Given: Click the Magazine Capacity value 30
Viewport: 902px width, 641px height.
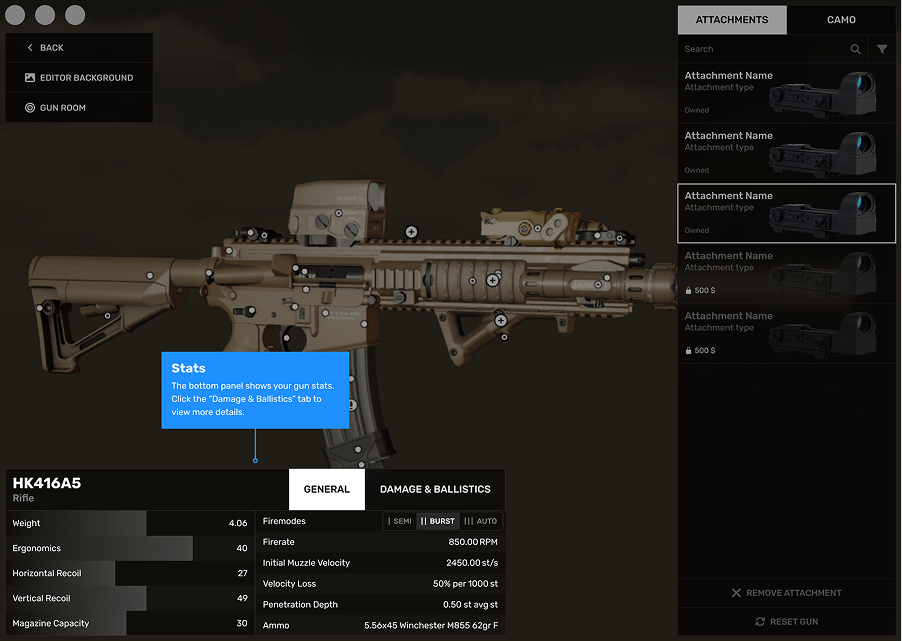Looking at the screenshot, I should pyautogui.click(x=242, y=623).
